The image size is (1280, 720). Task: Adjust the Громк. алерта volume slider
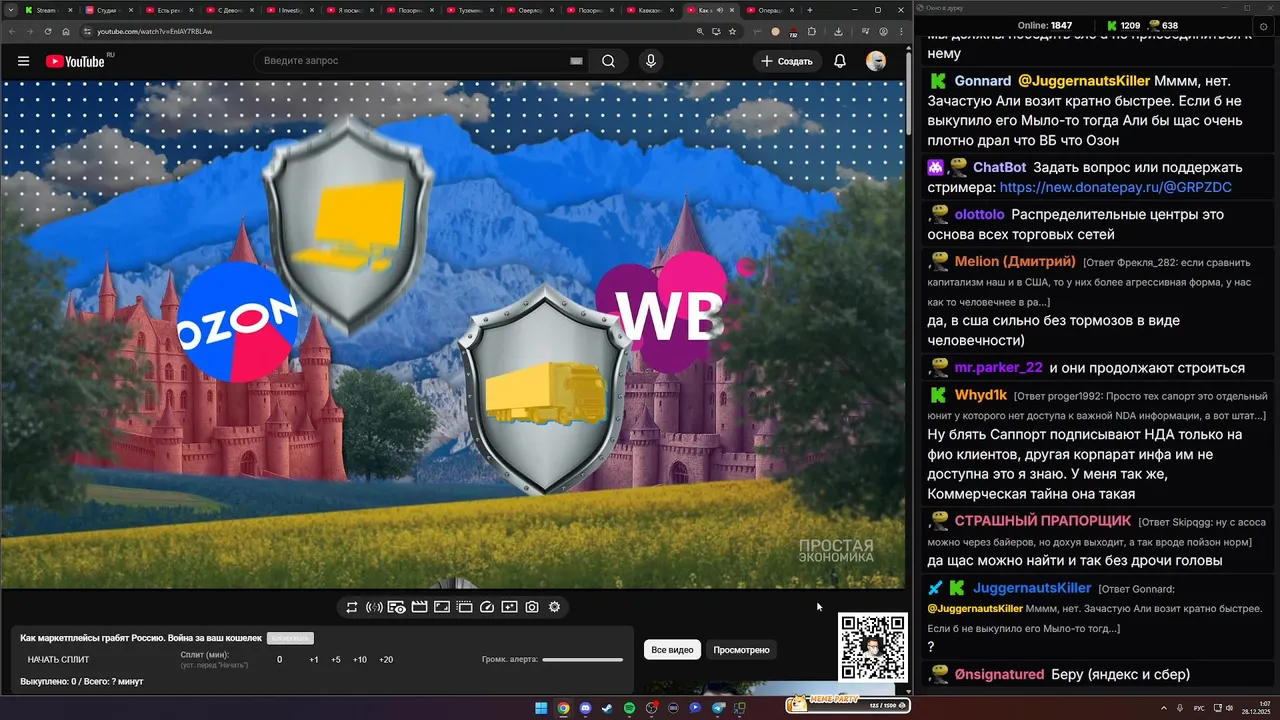pos(583,660)
